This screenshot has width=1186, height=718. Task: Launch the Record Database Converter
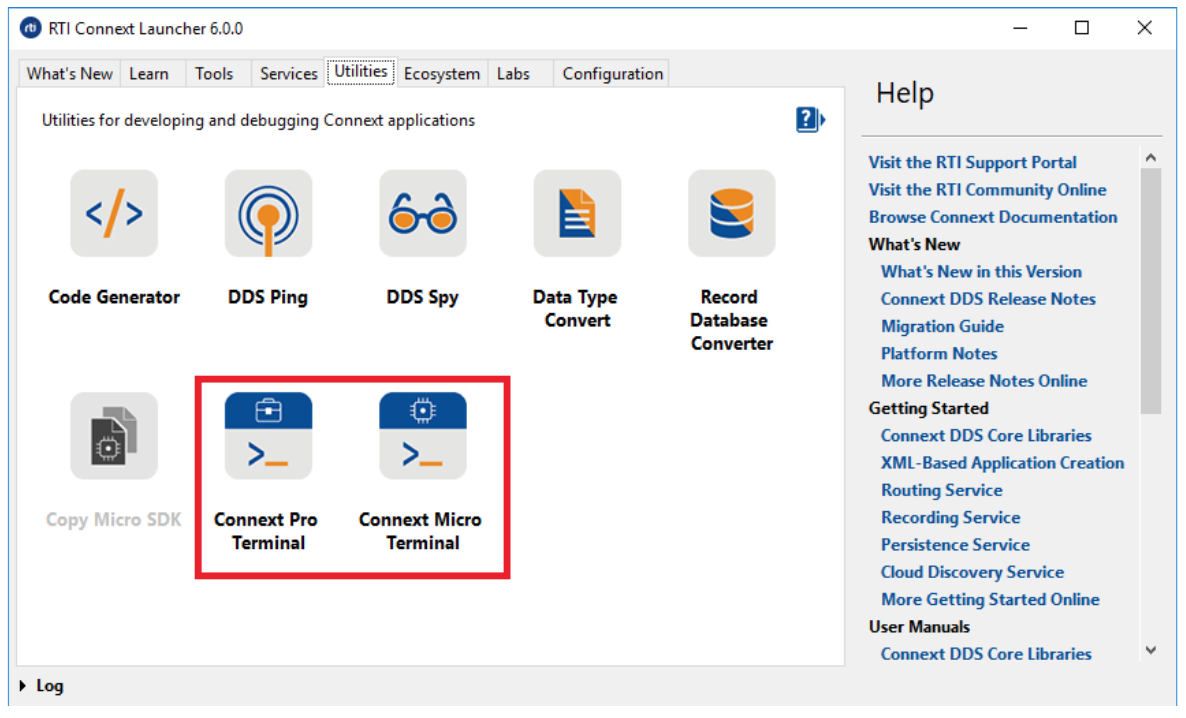pos(731,214)
